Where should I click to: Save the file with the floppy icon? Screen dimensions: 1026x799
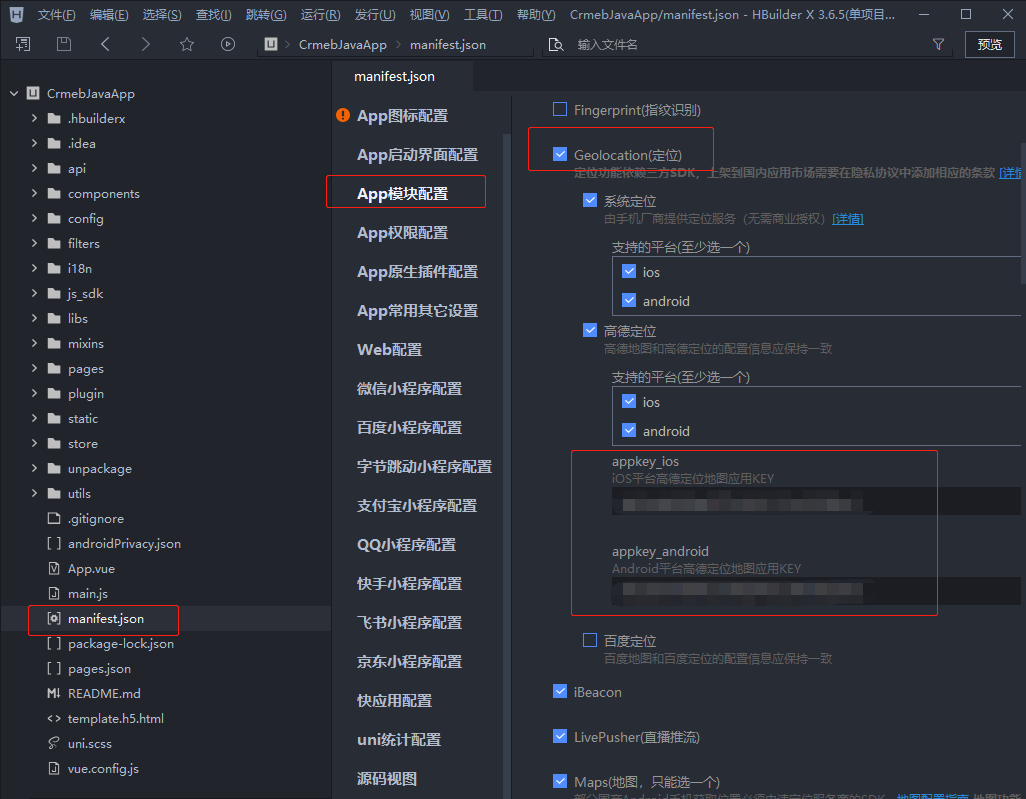point(63,44)
